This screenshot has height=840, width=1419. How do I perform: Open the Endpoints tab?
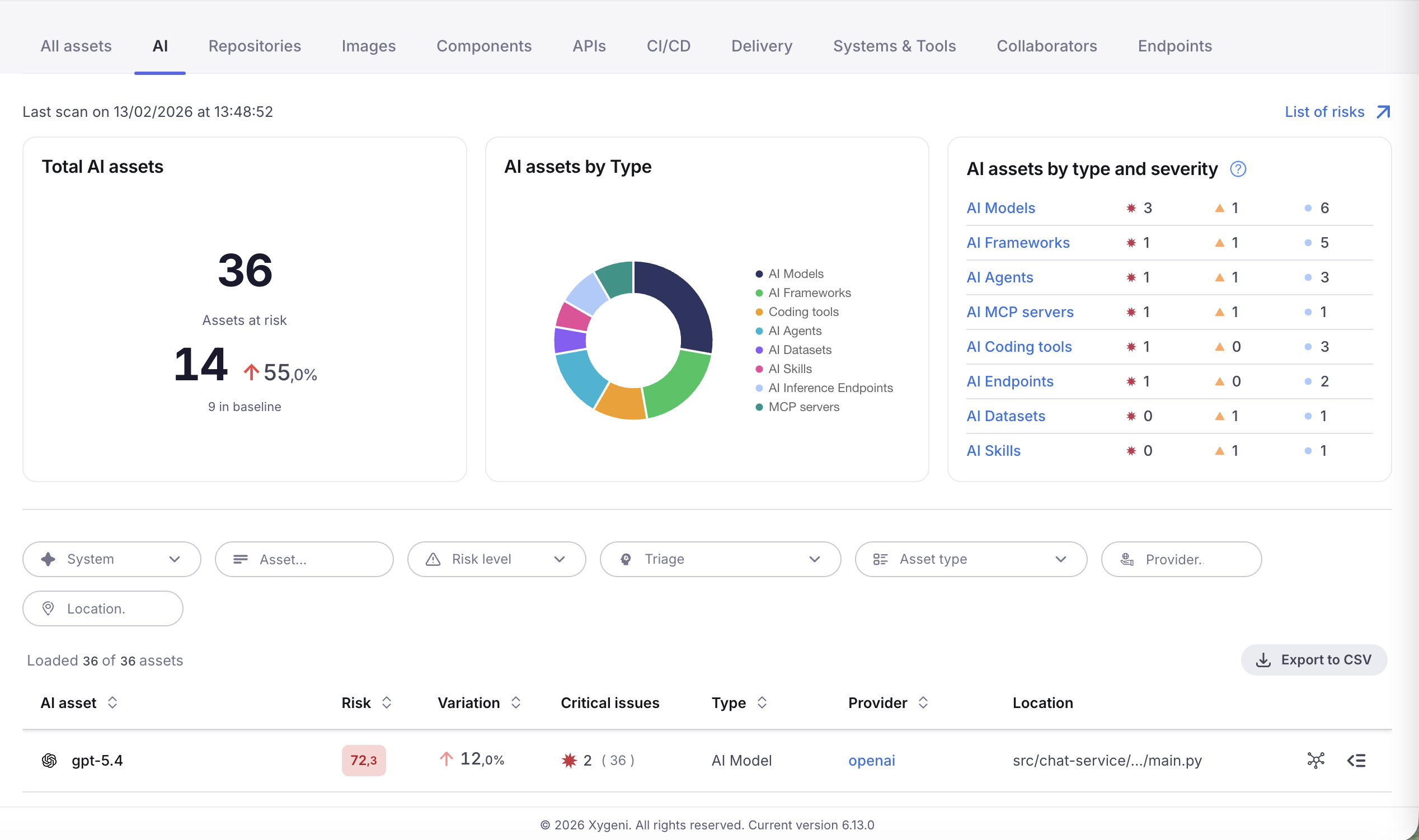click(1175, 46)
